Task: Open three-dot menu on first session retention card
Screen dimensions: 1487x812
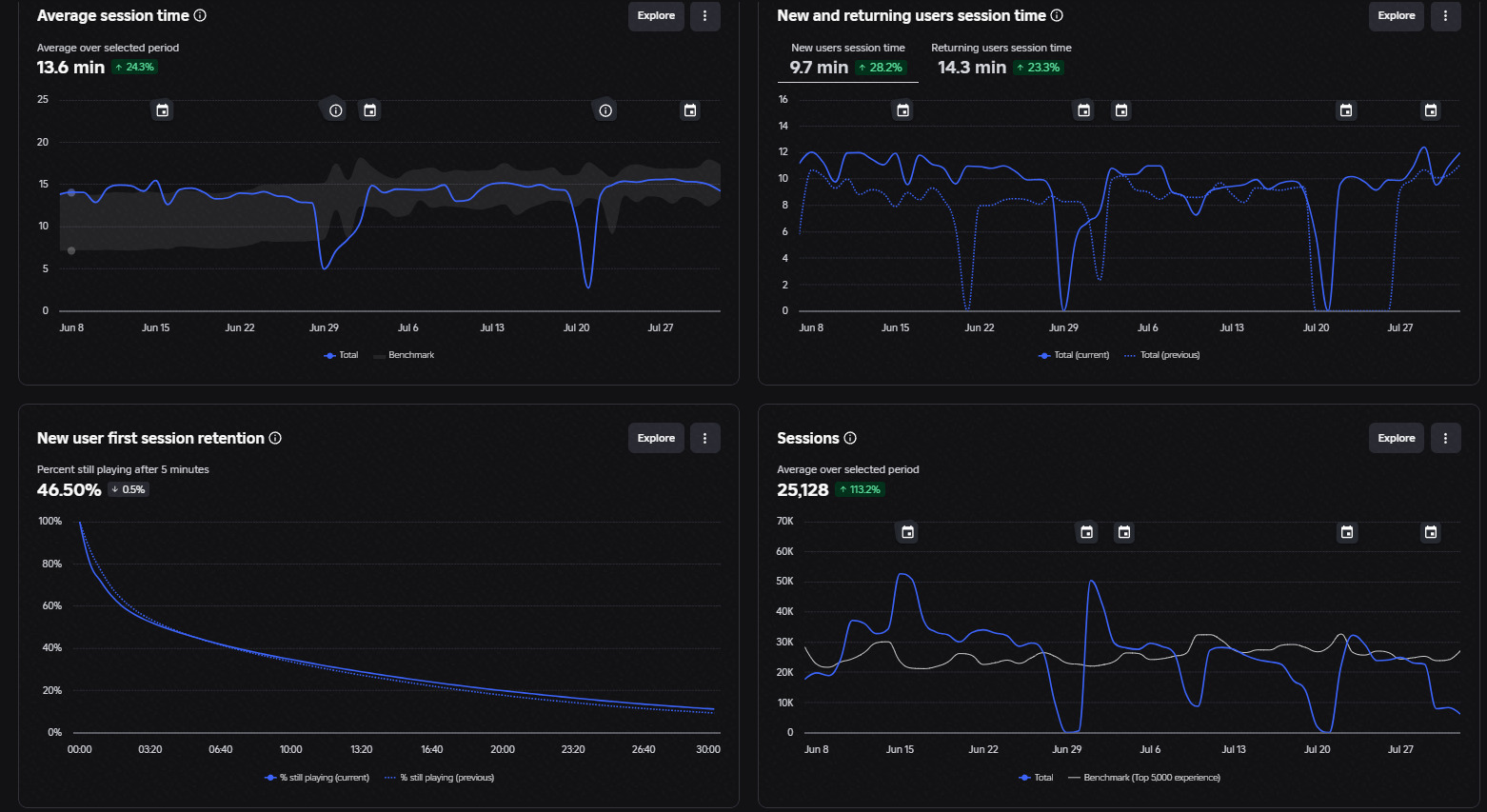Action: [704, 438]
